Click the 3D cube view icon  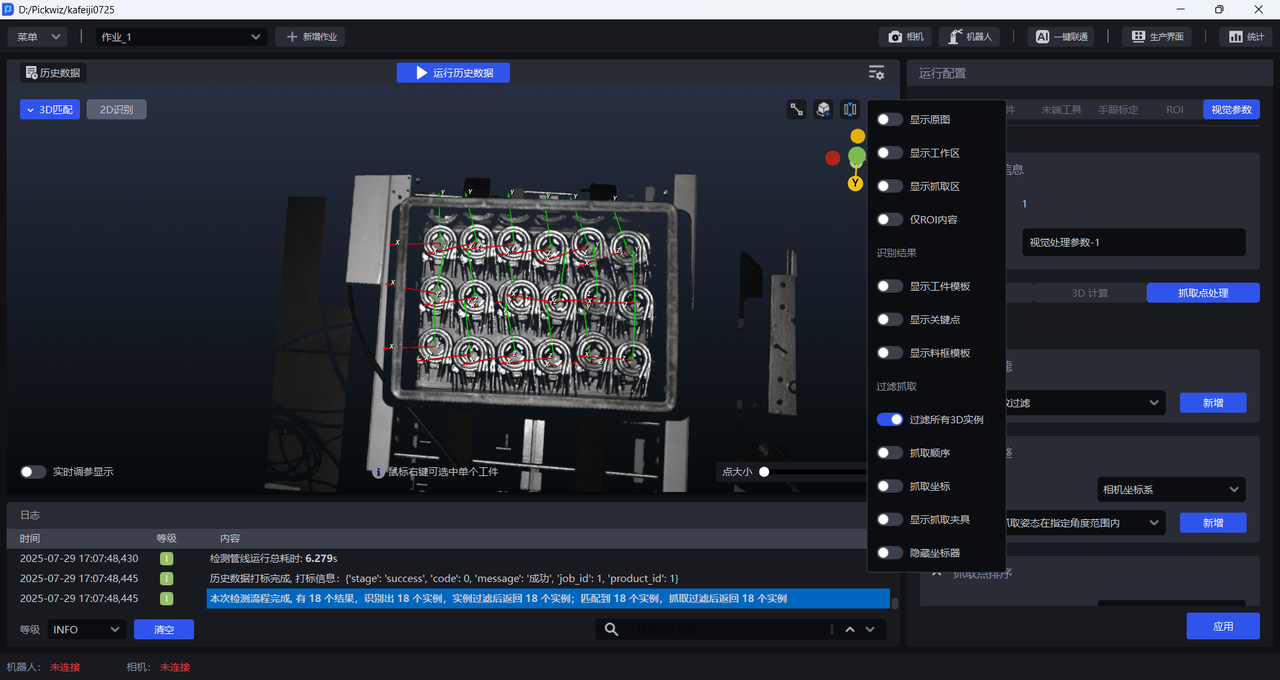point(823,110)
